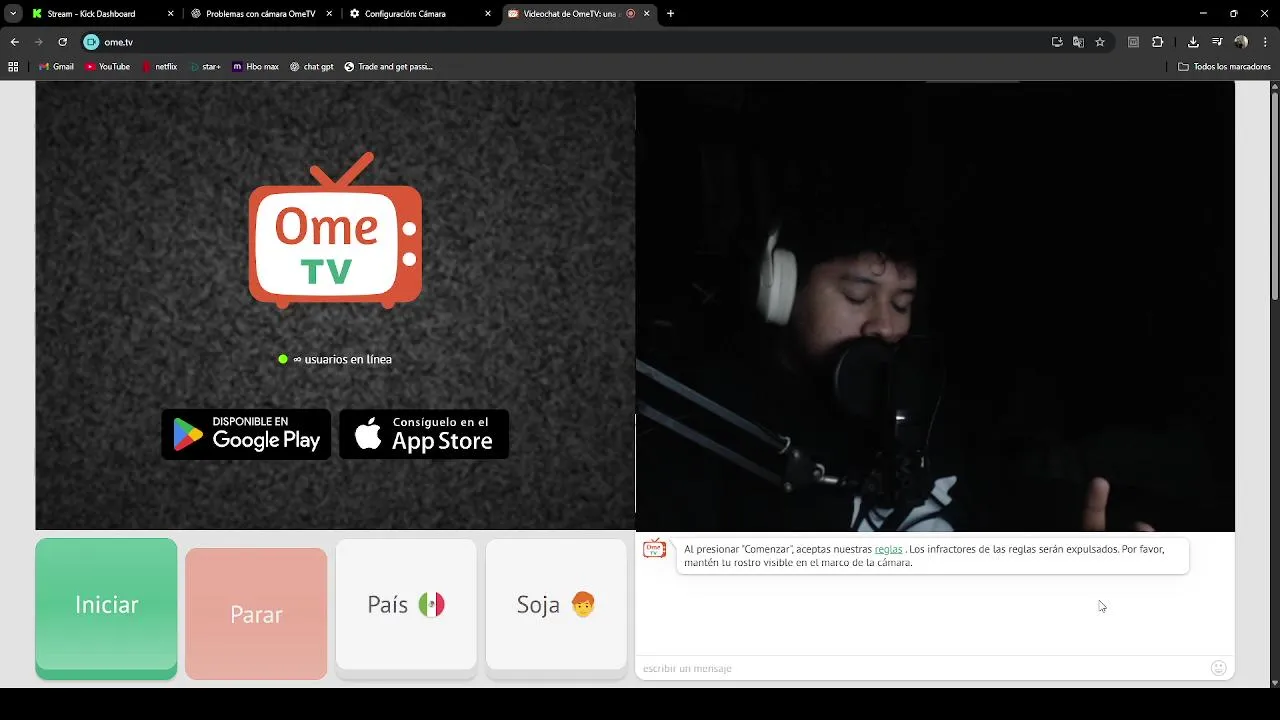Bookmark this page with the star icon
The image size is (1280, 720).
pos(1100,42)
